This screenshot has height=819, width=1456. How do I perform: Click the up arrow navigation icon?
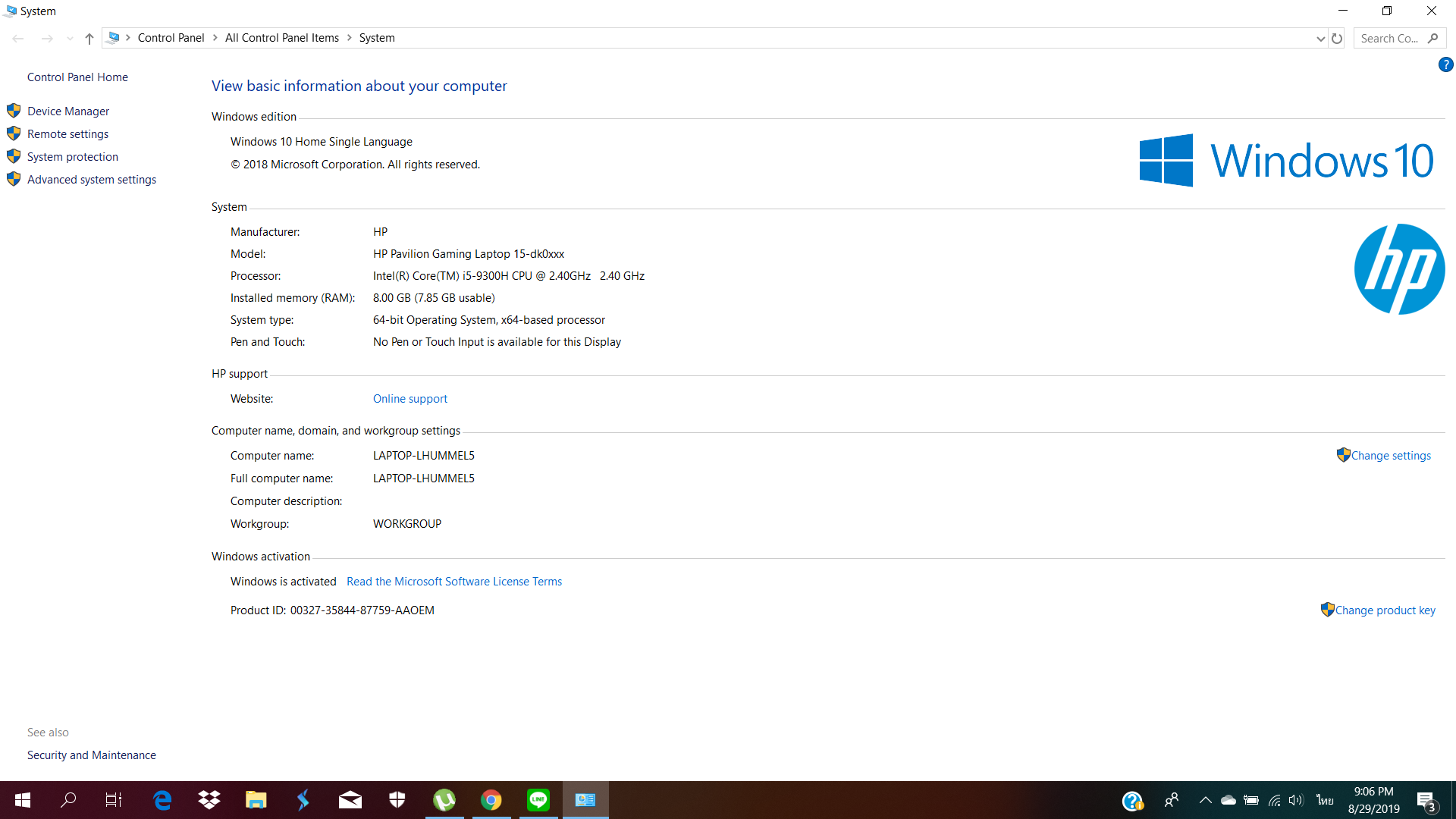89,39
